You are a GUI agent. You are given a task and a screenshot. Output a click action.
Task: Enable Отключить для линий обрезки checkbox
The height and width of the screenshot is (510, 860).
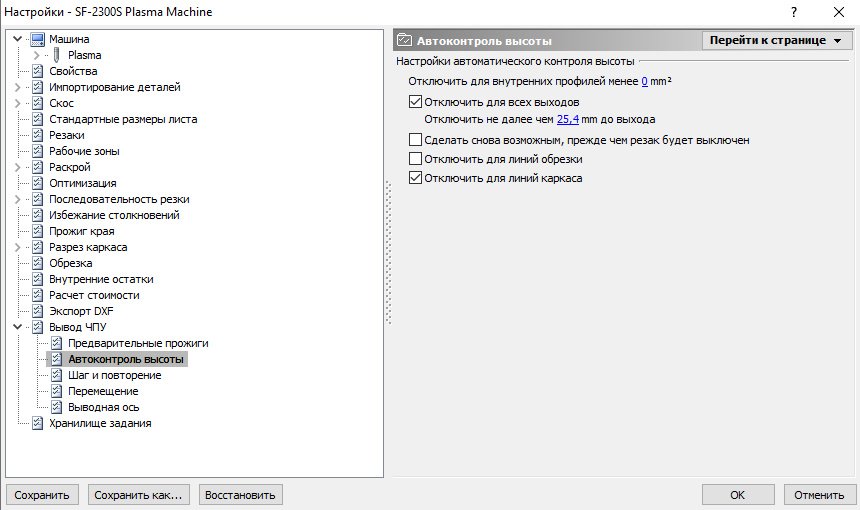tap(415, 159)
